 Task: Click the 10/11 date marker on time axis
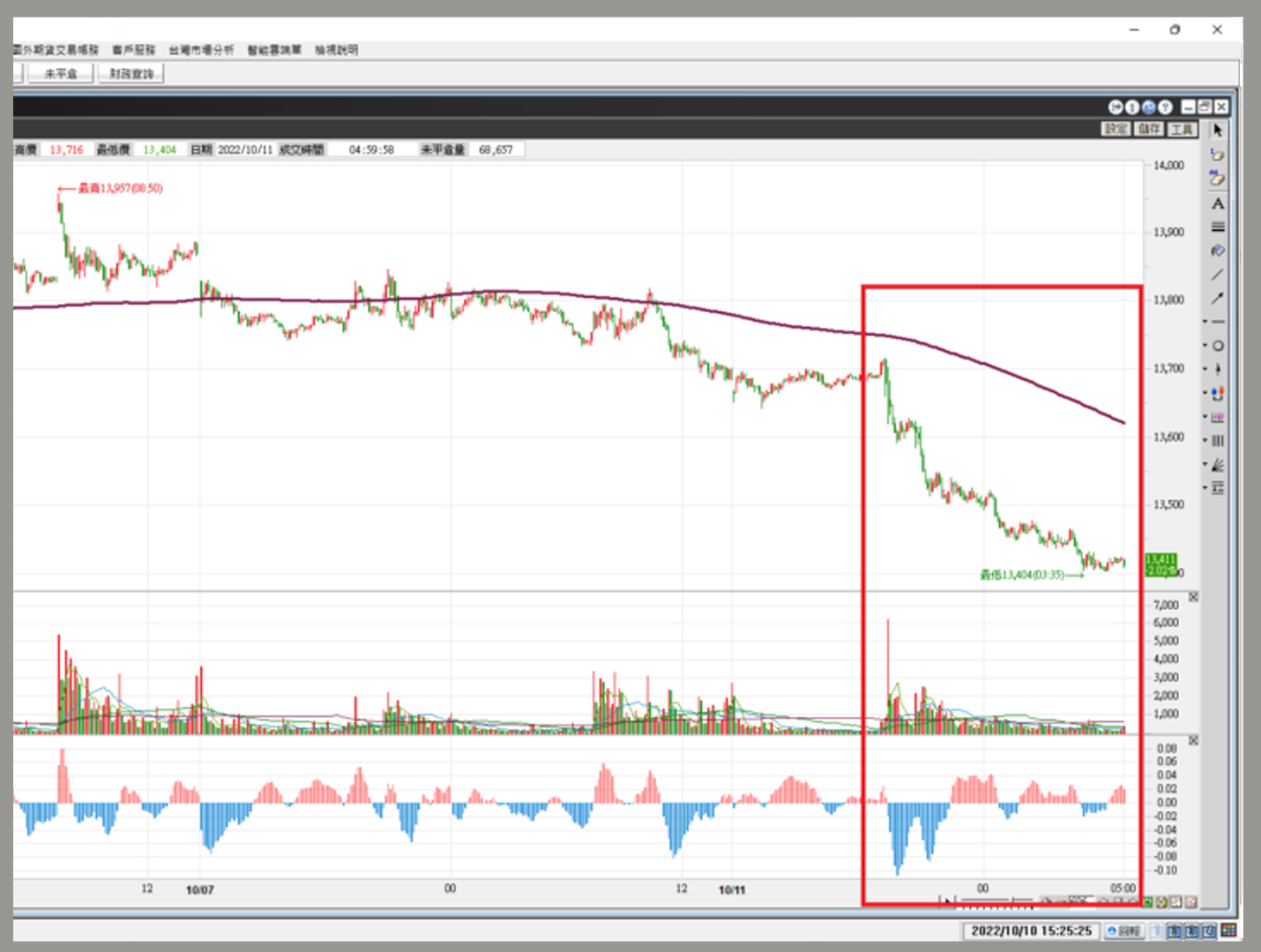[732, 890]
